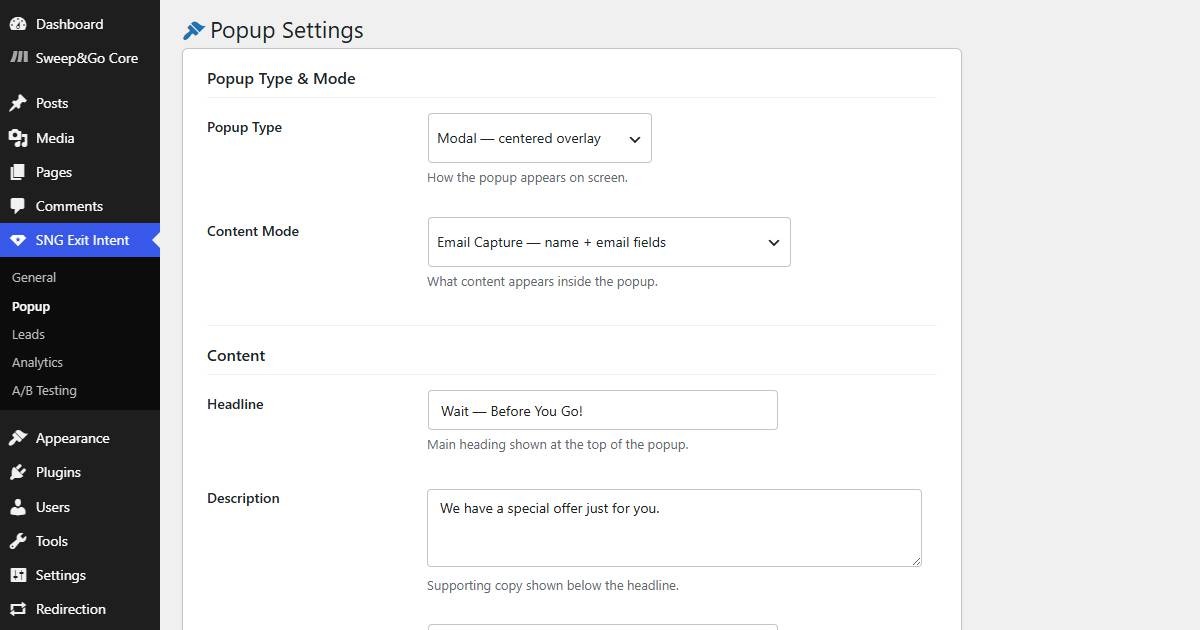Open Sweep&Go Core menu item
Image resolution: width=1200 pixels, height=630 pixels.
(x=80, y=58)
